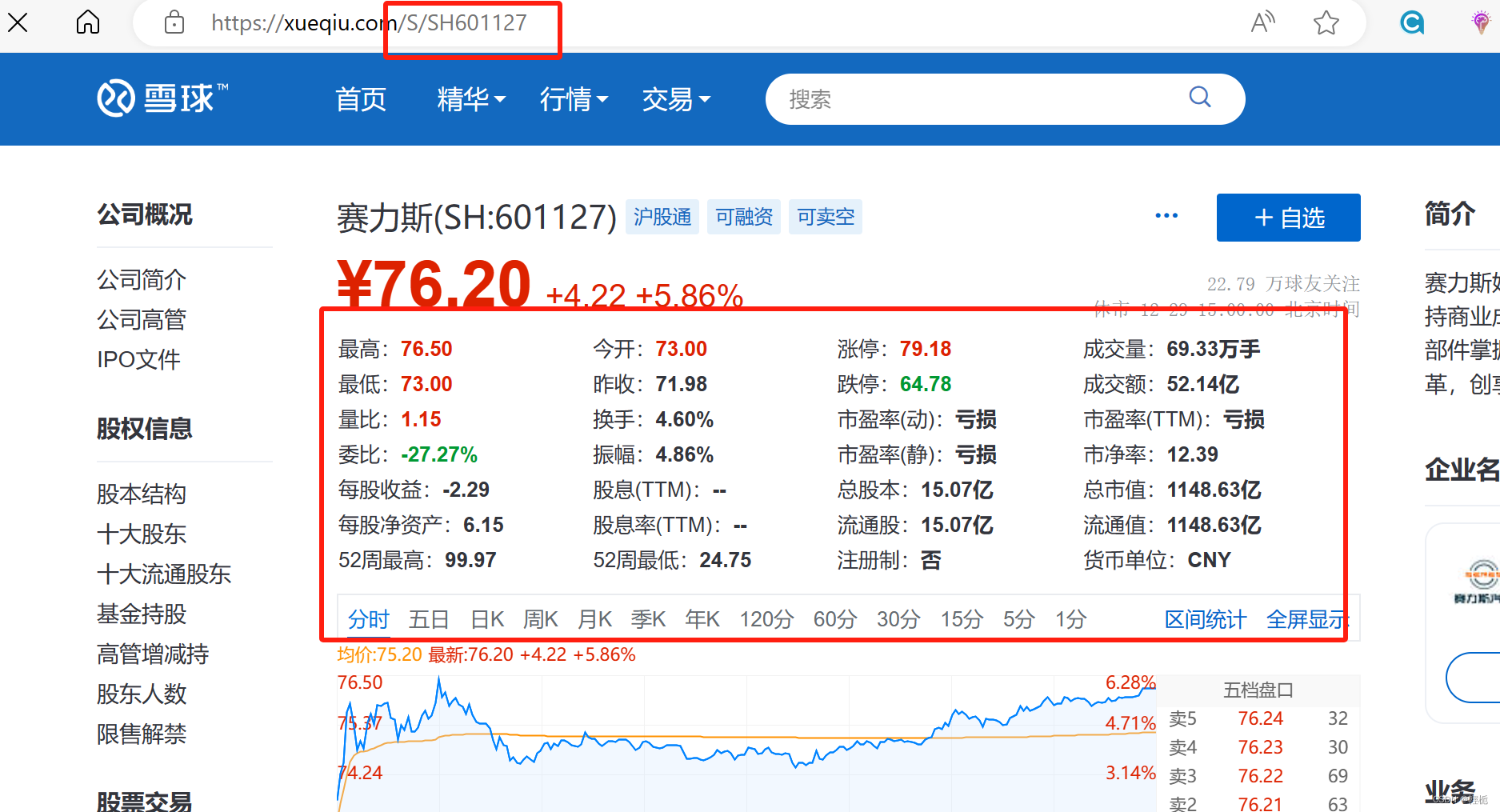The image size is (1500, 812).
Task: Expand the 精华 dropdown menu
Action: (x=471, y=99)
